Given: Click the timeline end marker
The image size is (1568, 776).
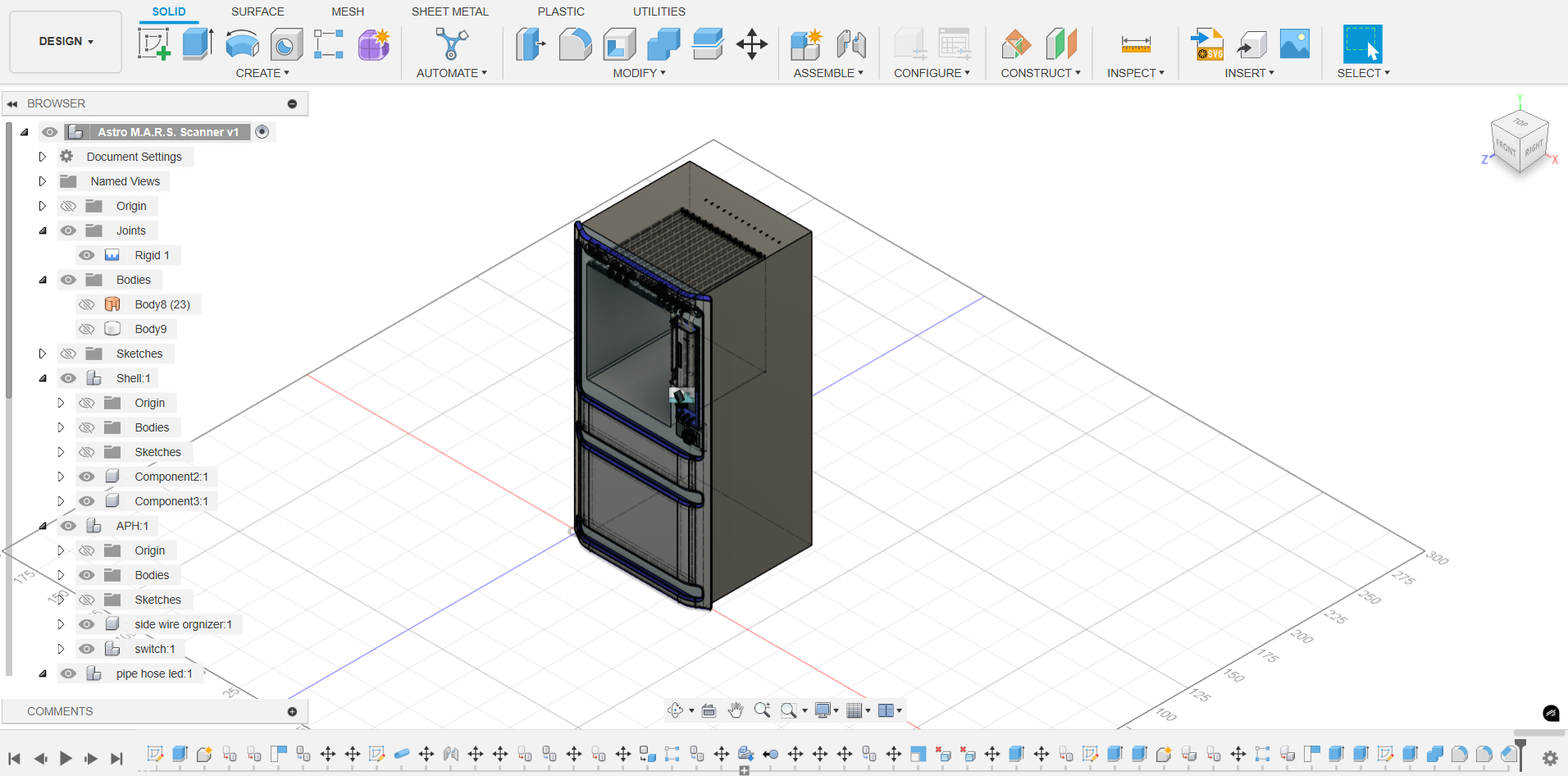Looking at the screenshot, I should pyautogui.click(x=1520, y=754).
